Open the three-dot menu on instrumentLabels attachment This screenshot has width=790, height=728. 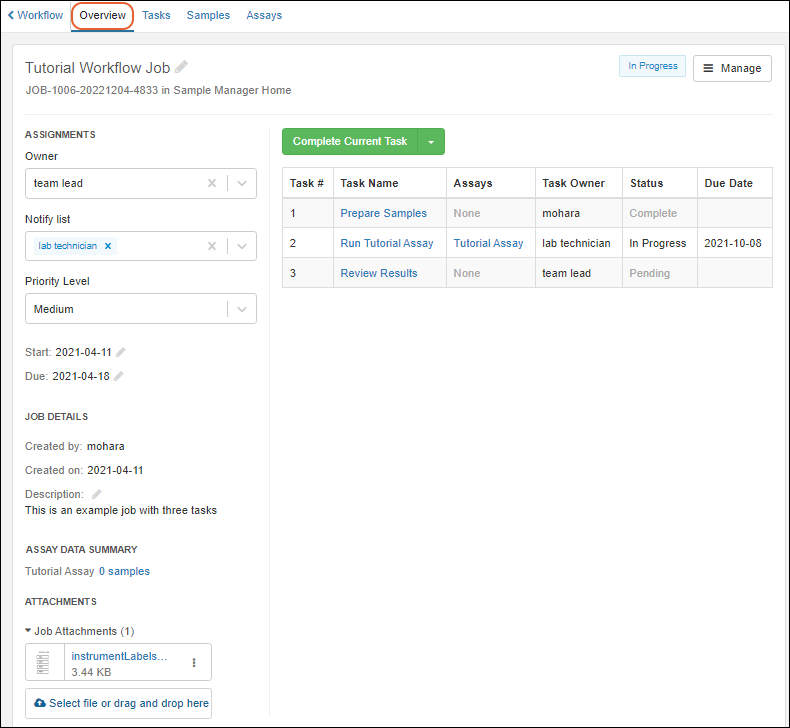tap(194, 662)
